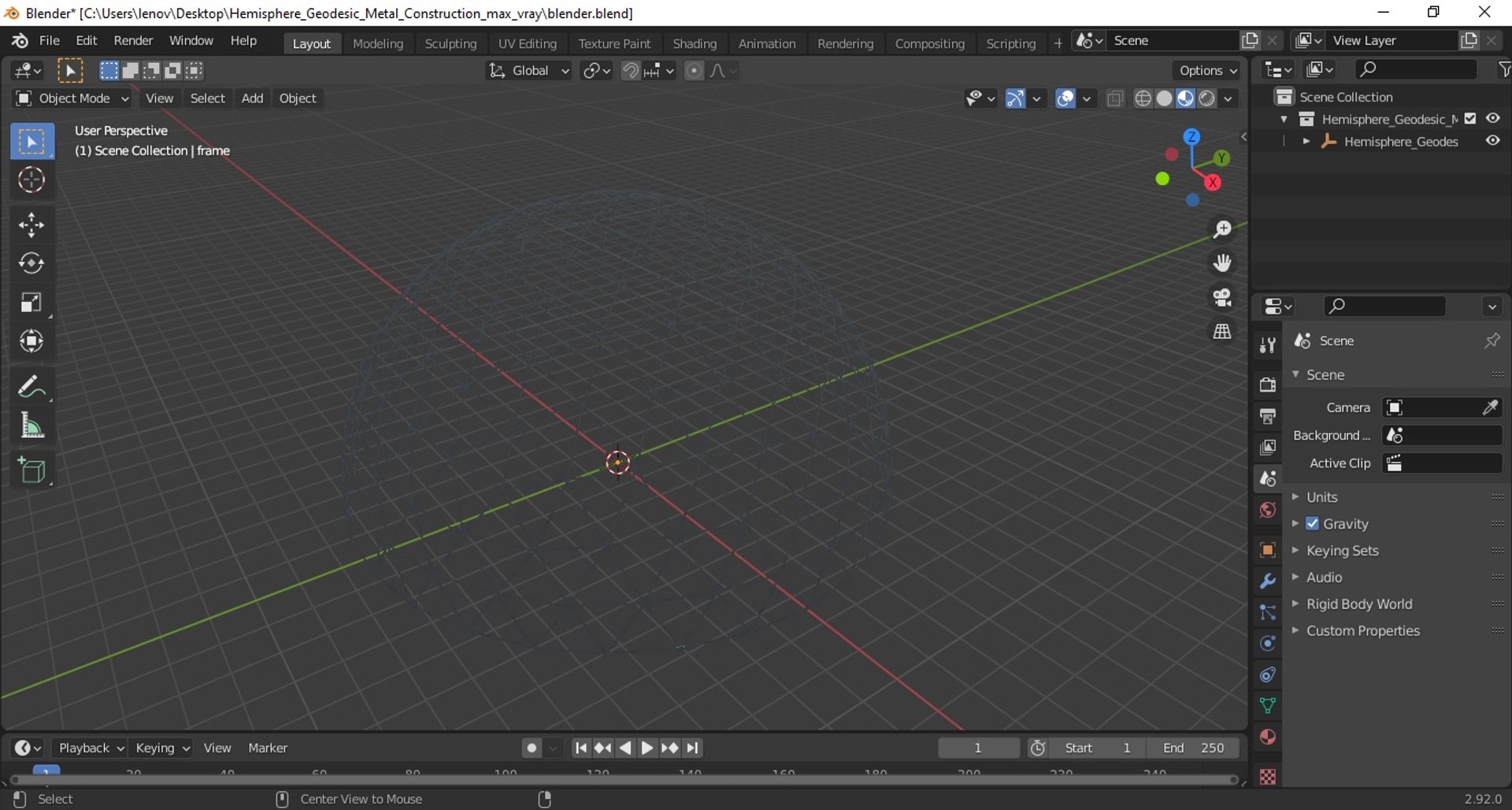Open the Physics properties tab
This screenshot has height=810, width=1512.
pos(1267,644)
